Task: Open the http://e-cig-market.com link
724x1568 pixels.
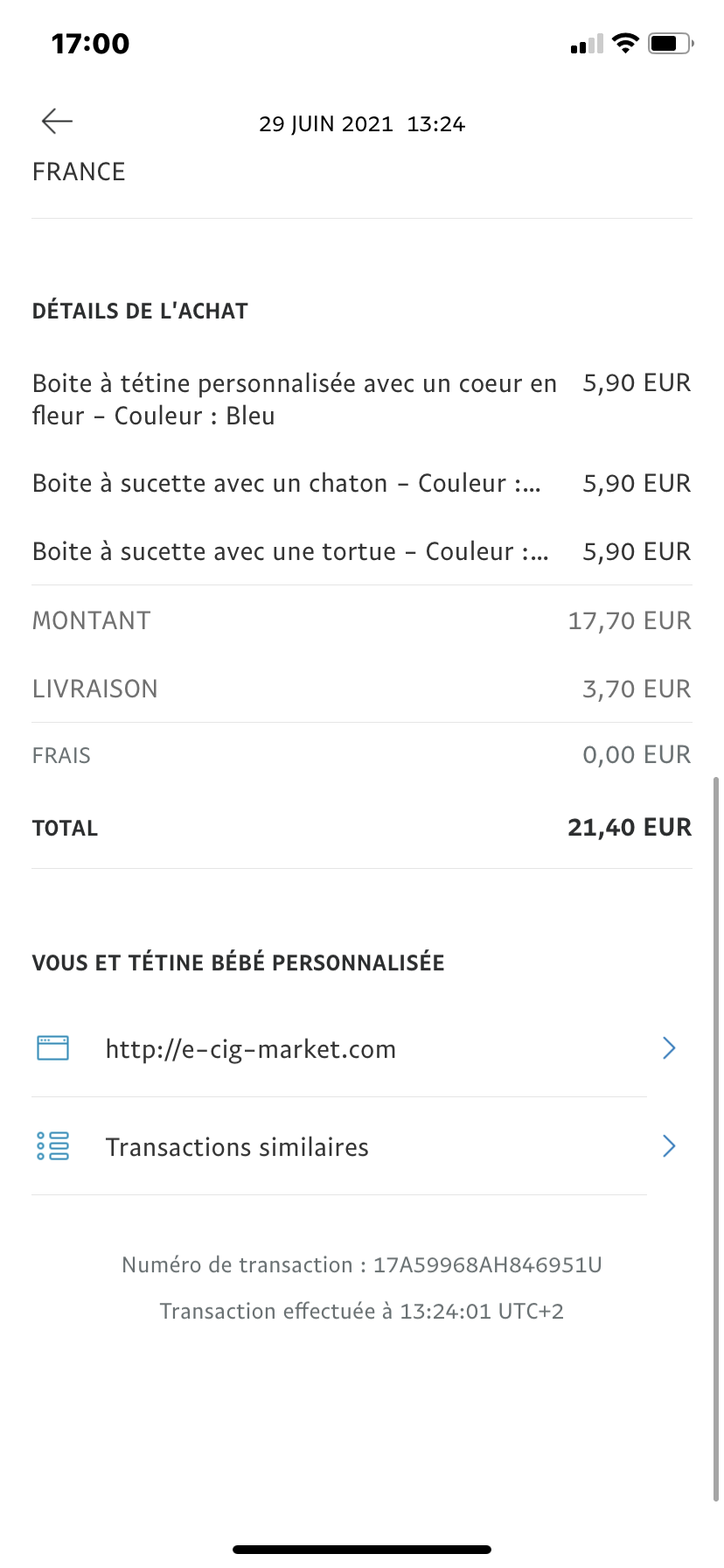Action: click(x=251, y=1049)
